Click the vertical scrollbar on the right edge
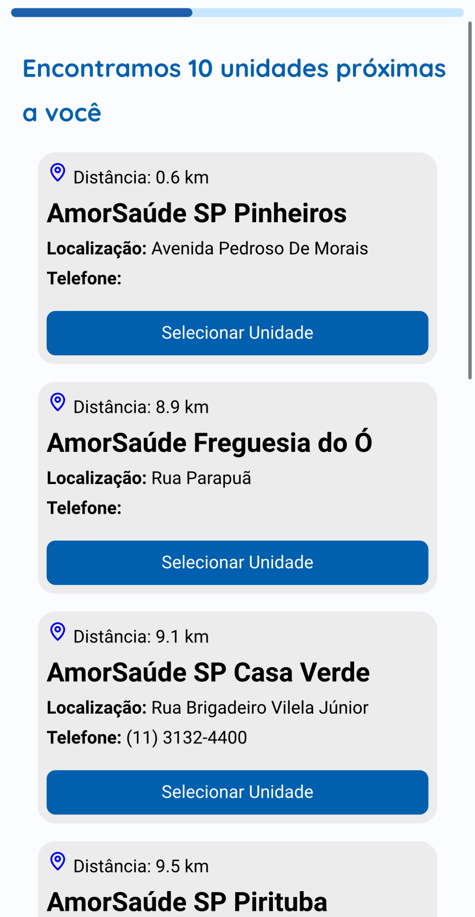The height and width of the screenshot is (917, 475). (469, 200)
